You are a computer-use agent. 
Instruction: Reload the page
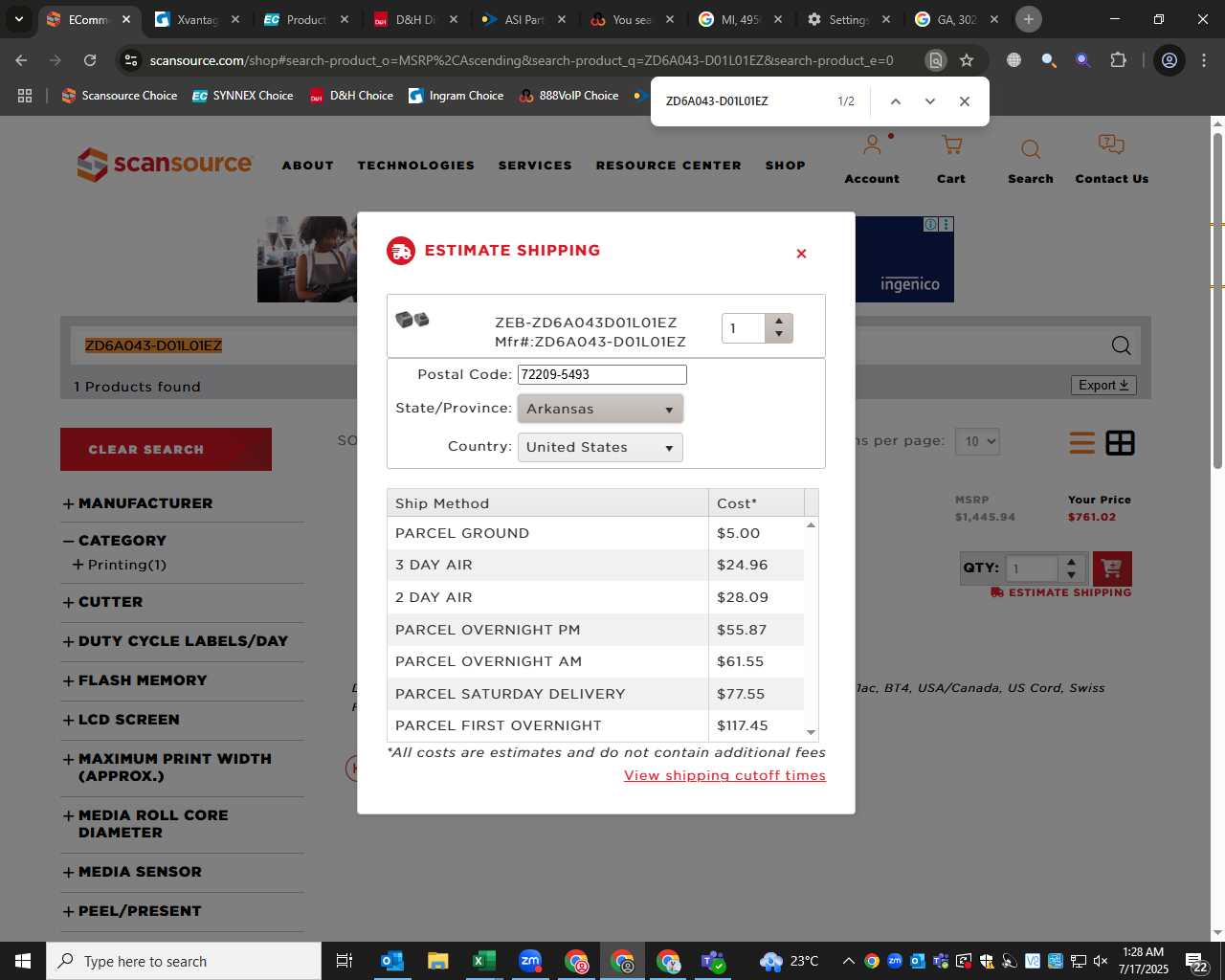90,60
